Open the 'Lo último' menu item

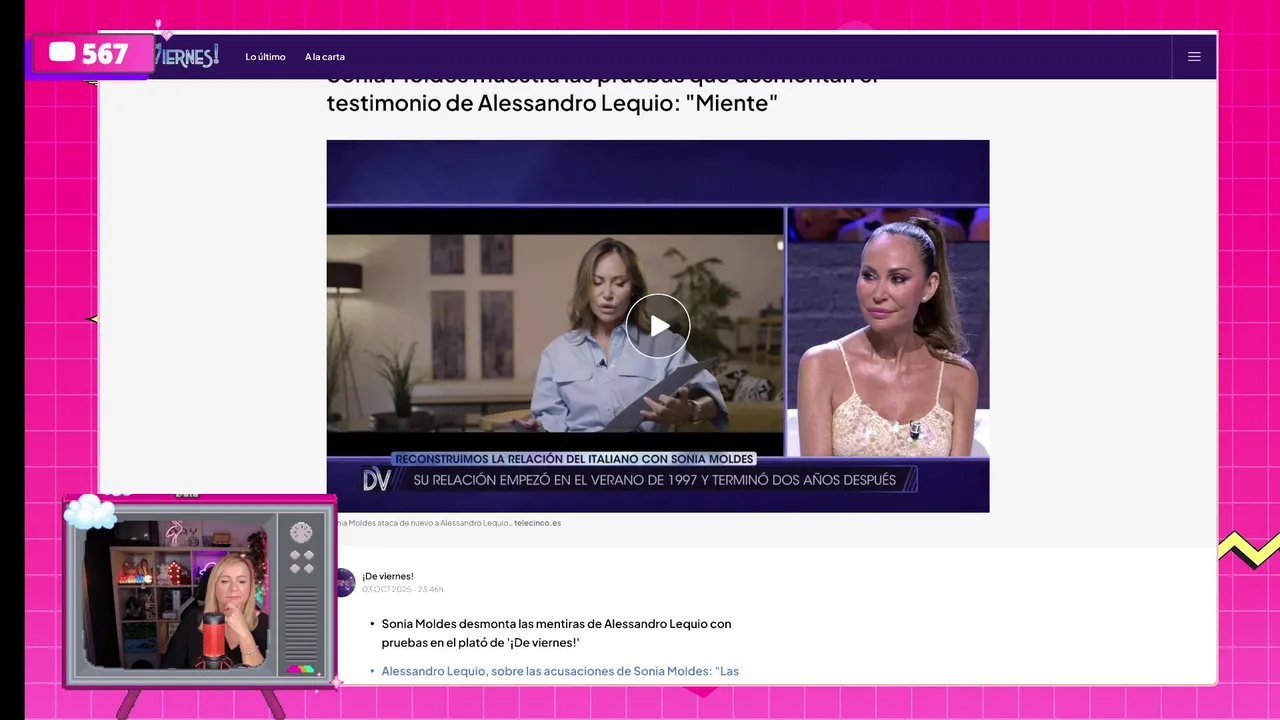coord(265,57)
